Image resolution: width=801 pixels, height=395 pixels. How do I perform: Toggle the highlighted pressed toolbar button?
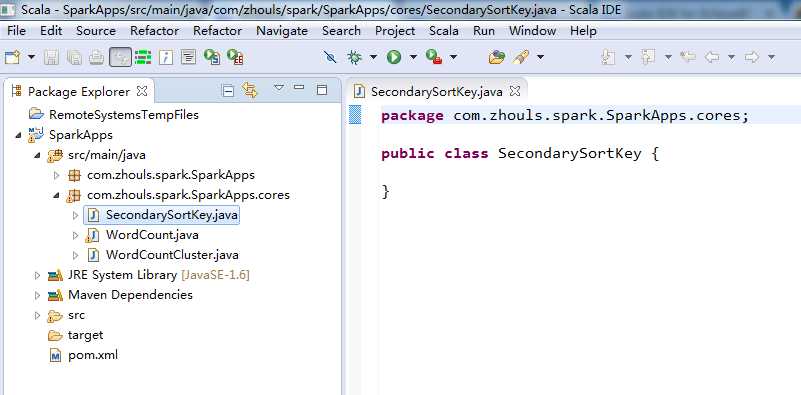[120, 57]
